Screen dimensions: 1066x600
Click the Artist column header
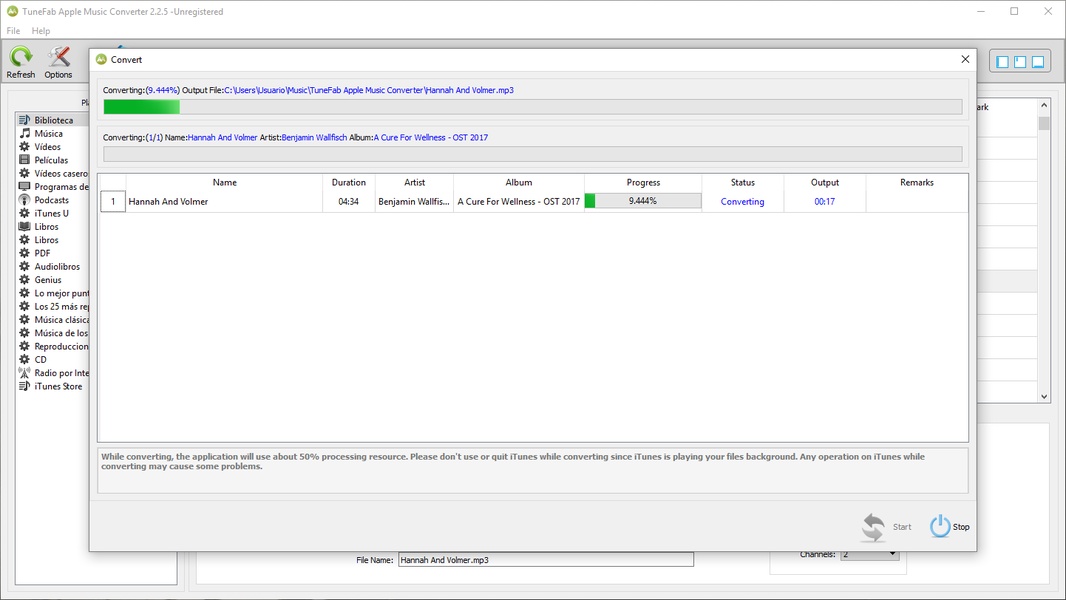coord(414,182)
